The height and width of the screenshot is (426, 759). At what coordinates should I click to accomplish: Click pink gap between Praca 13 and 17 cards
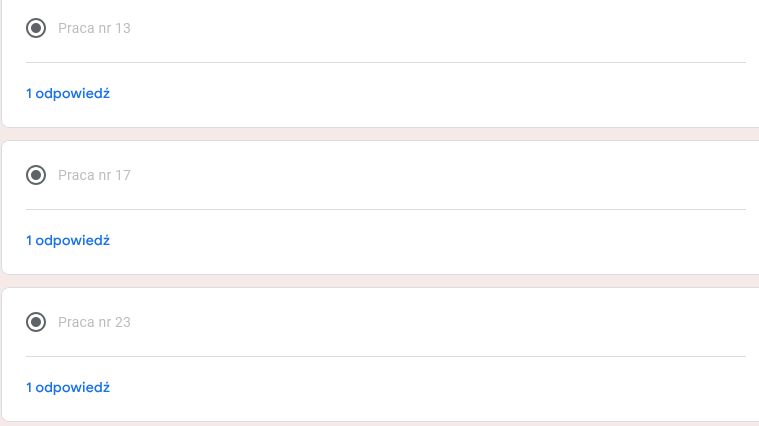click(x=380, y=134)
